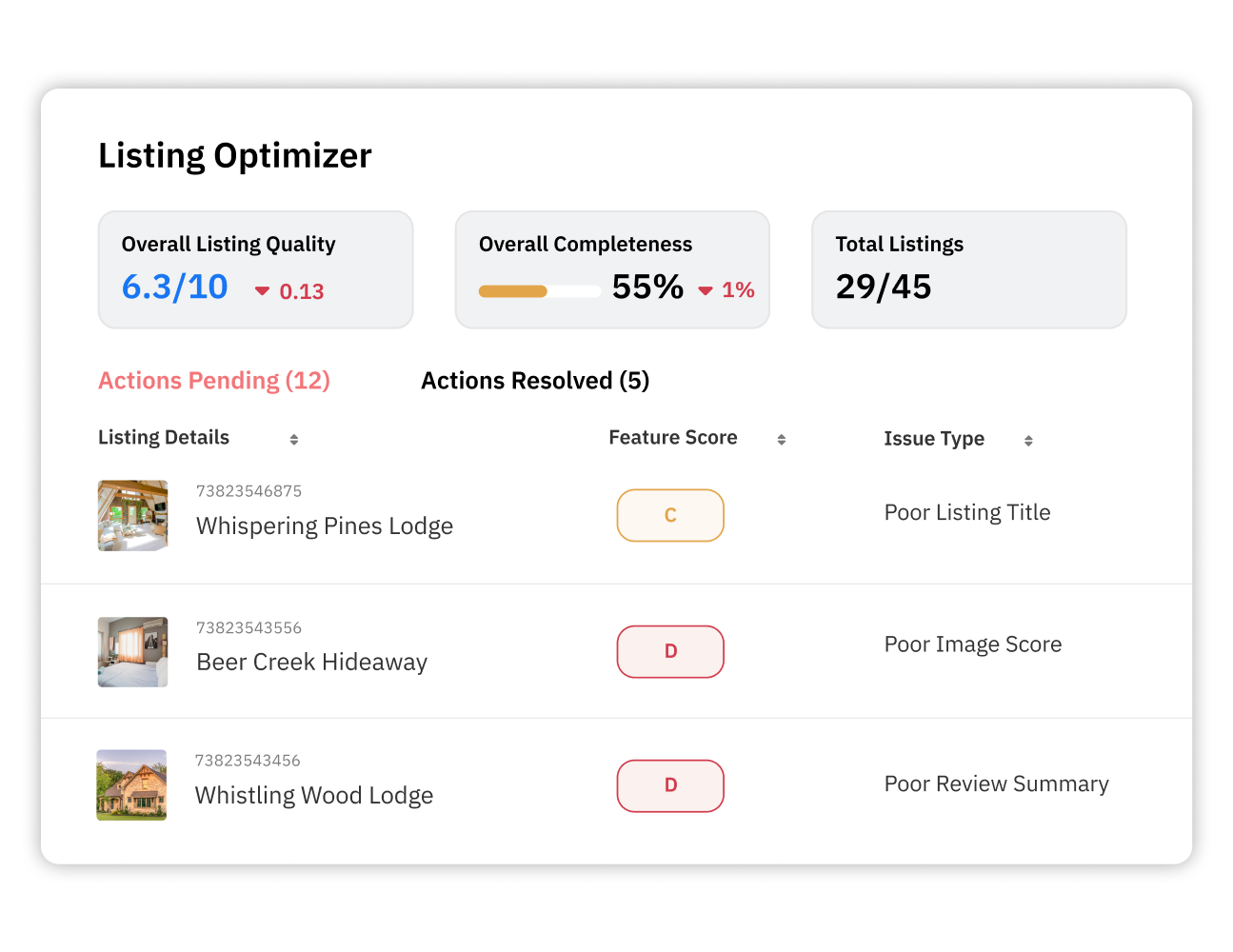1233x952 pixels.
Task: Click the red down arrow beside 0.13
Action: [262, 291]
